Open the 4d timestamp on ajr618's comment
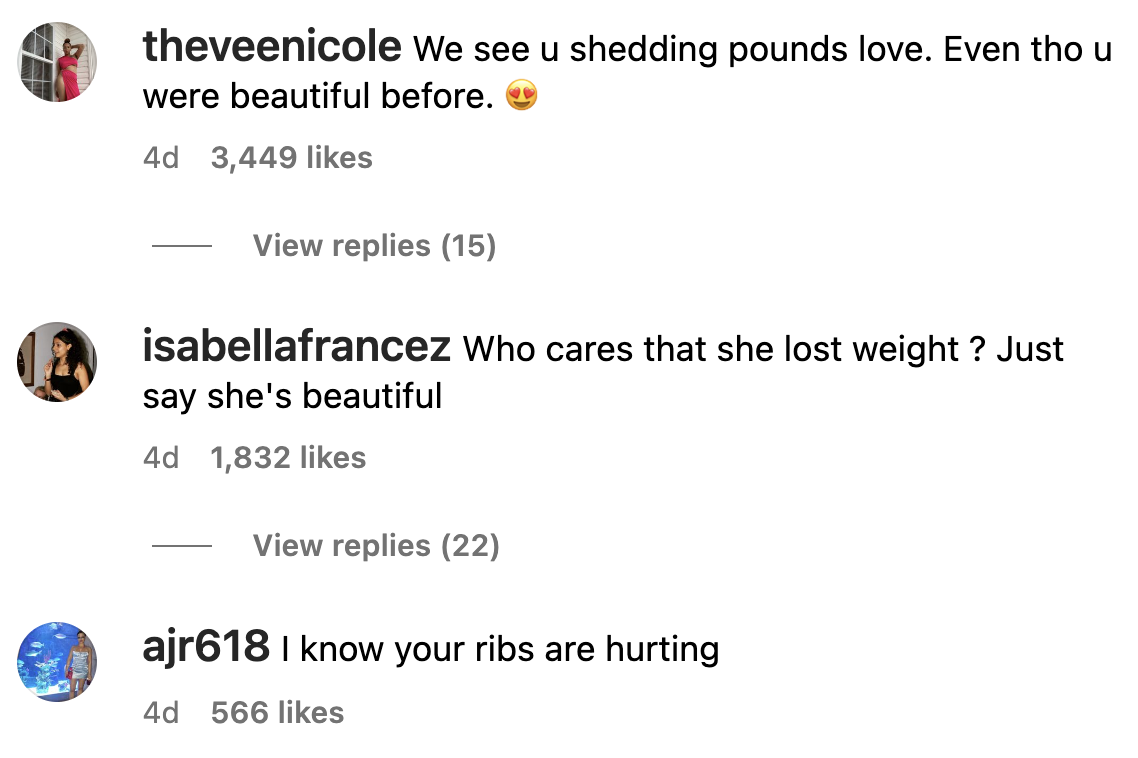This screenshot has width=1138, height=758. pyautogui.click(x=161, y=712)
